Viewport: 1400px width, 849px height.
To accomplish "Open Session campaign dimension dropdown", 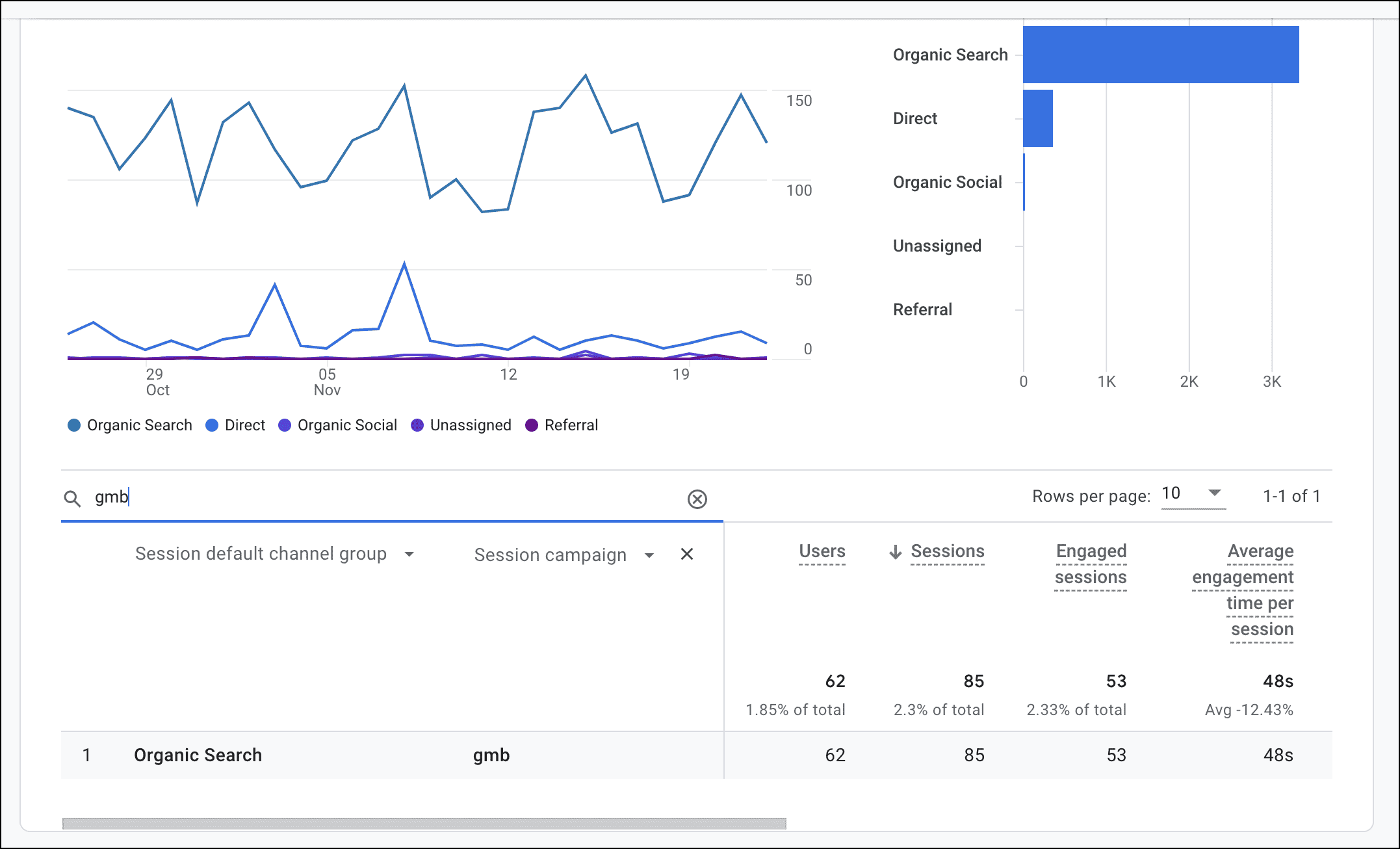I will pos(649,555).
